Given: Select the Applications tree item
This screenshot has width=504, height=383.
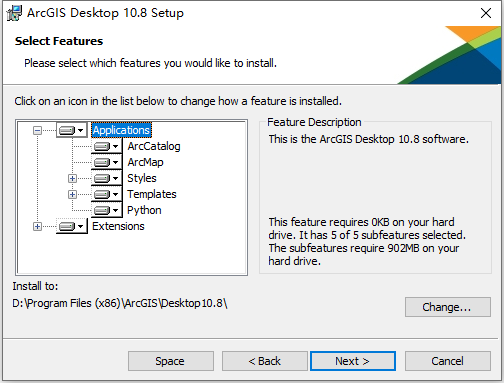Looking at the screenshot, I should click(x=121, y=130).
